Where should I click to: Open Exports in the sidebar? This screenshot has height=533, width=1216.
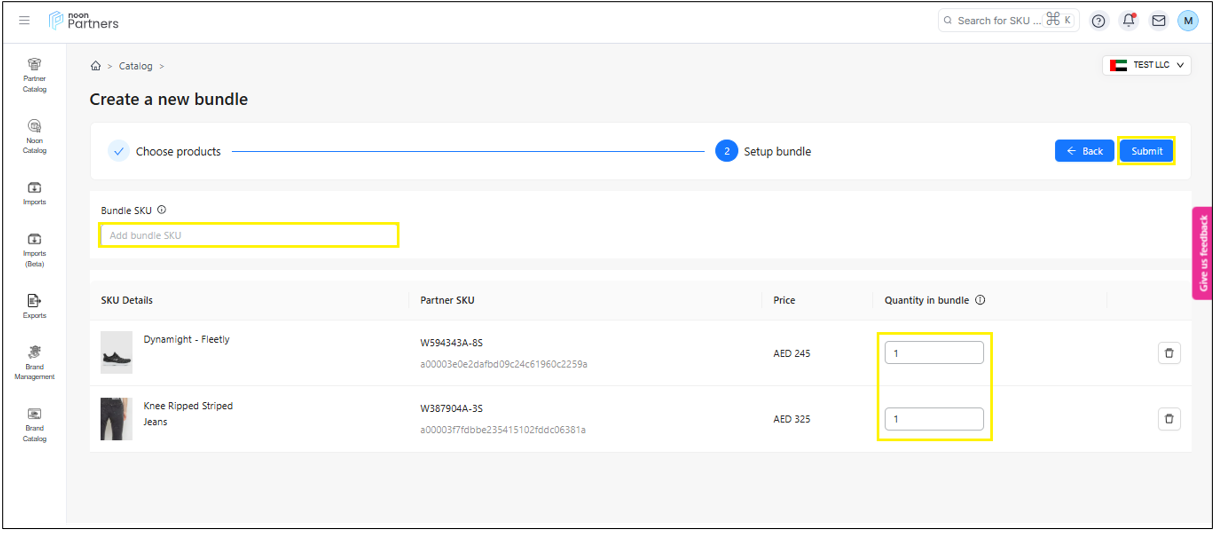[x=34, y=306]
